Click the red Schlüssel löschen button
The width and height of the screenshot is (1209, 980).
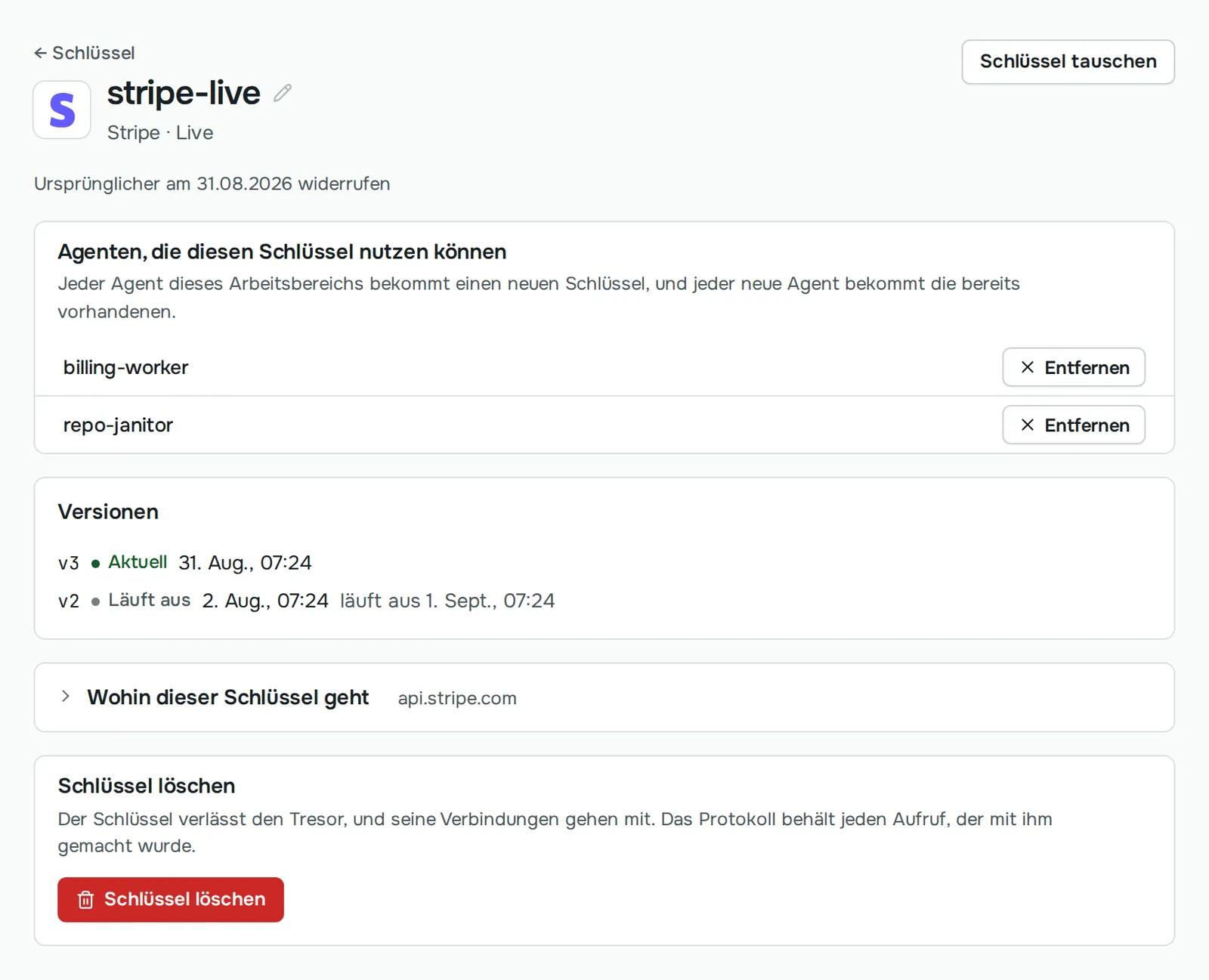coord(171,899)
